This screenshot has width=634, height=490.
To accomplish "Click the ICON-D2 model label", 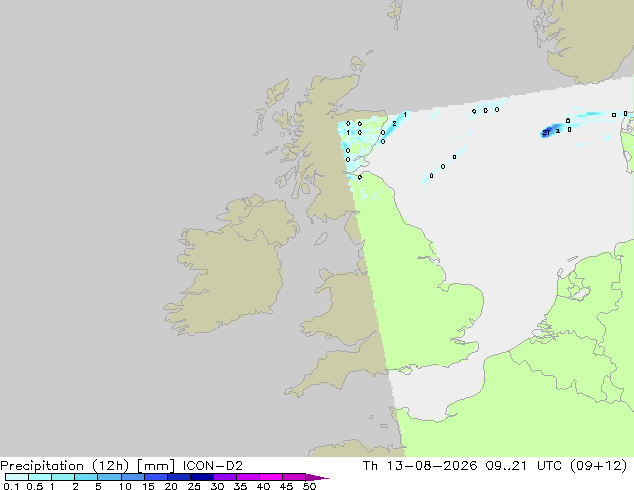I will 213,466.
